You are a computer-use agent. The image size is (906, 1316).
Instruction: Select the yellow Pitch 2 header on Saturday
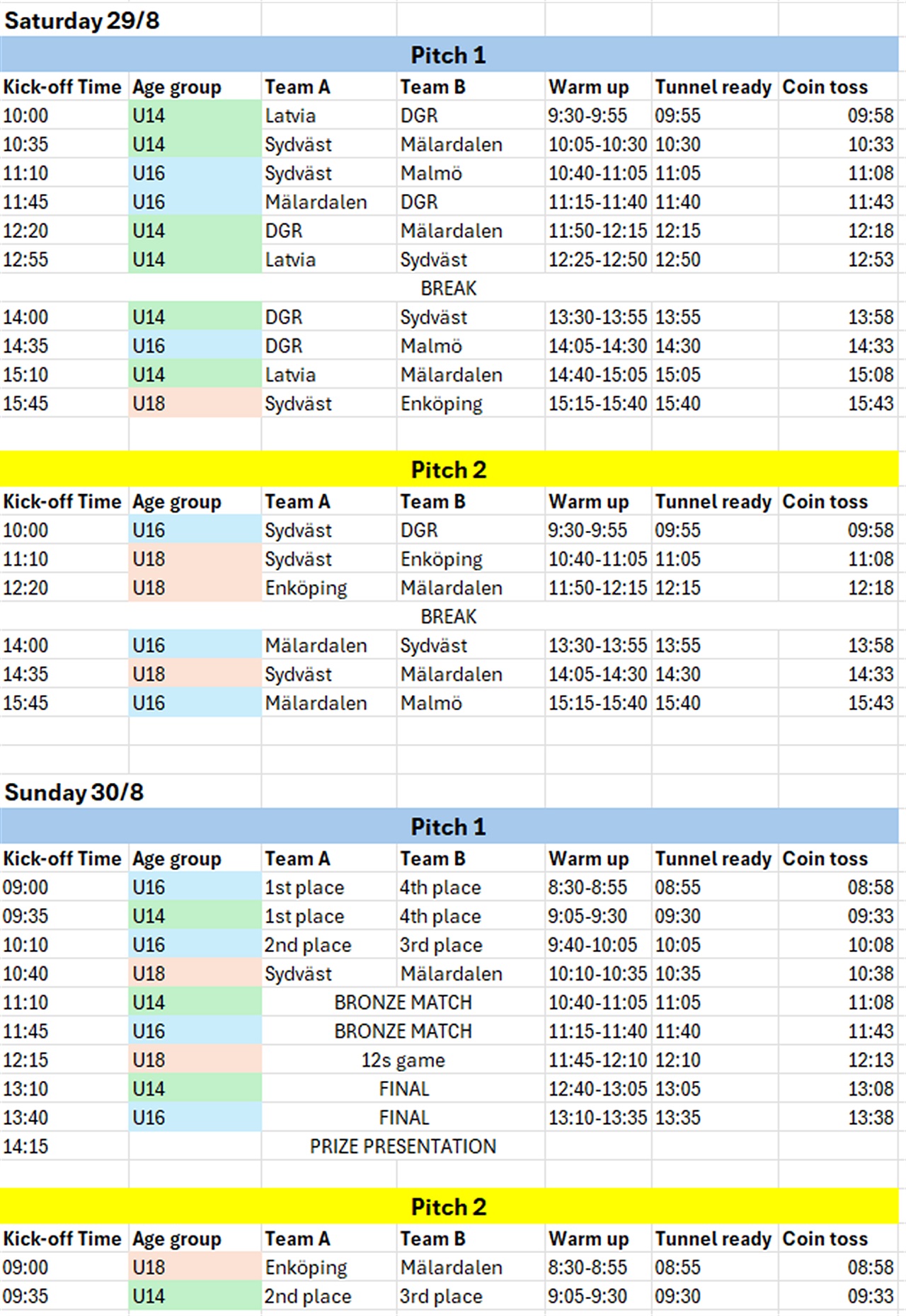(449, 470)
